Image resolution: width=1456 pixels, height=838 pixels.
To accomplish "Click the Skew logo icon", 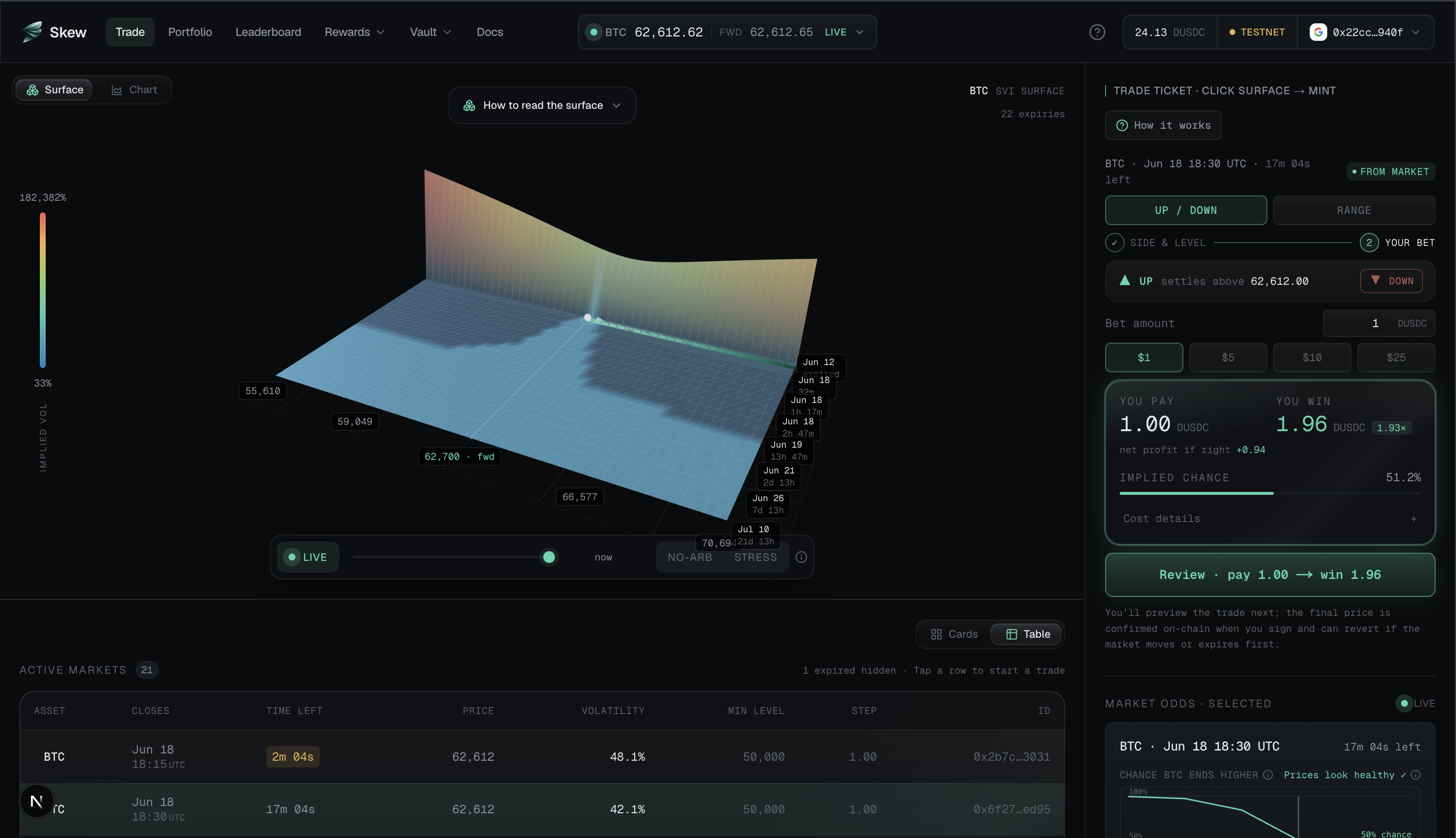I will coord(32,32).
